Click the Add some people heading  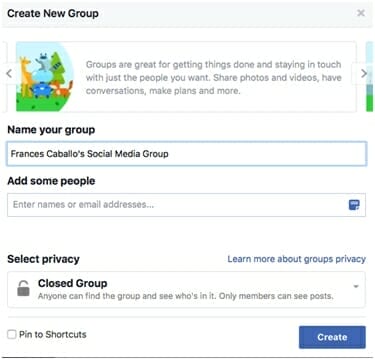point(51,181)
